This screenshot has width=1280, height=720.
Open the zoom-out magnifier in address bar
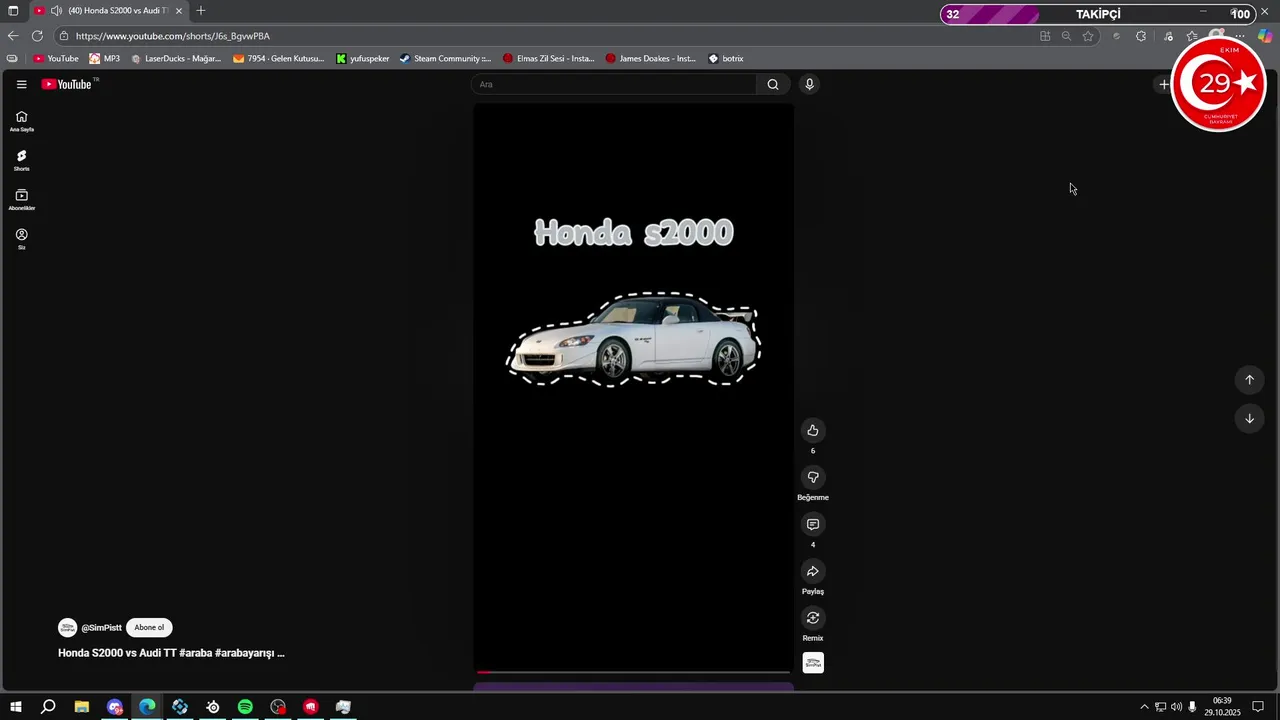click(x=1066, y=36)
